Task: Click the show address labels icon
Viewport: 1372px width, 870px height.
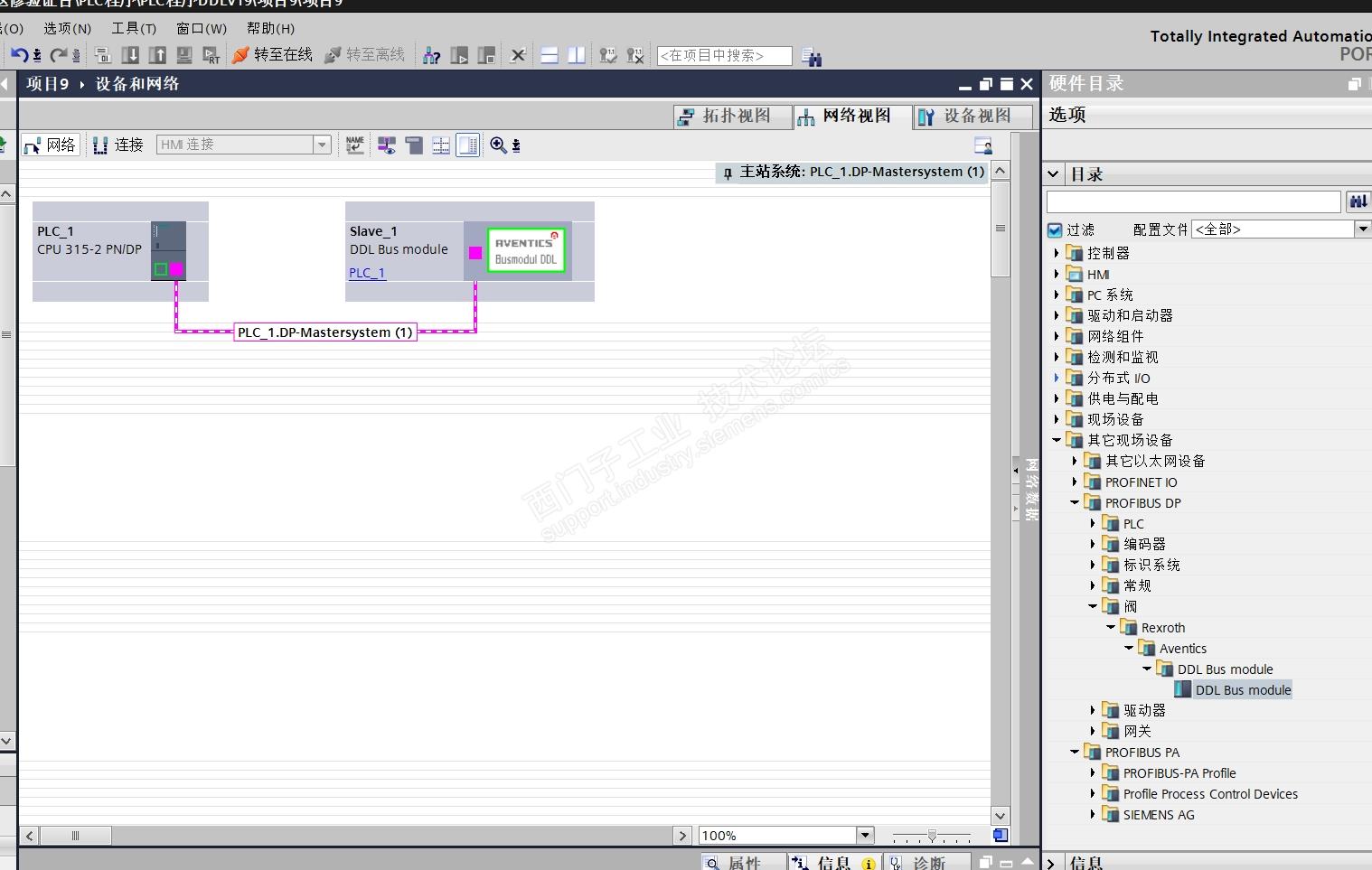Action: [x=387, y=145]
